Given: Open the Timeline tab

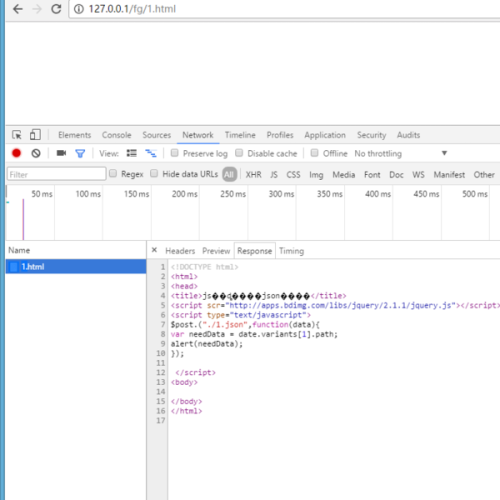Looking at the screenshot, I should (x=240, y=135).
